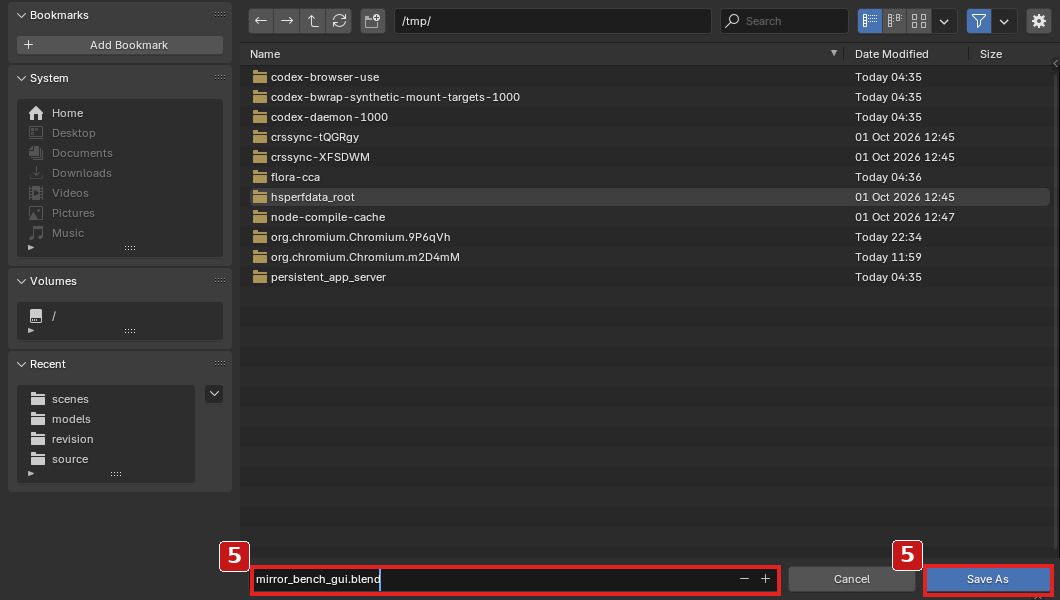The width and height of the screenshot is (1060, 600).
Task: Expand Recent list disclosure triangle
Action: point(30,474)
